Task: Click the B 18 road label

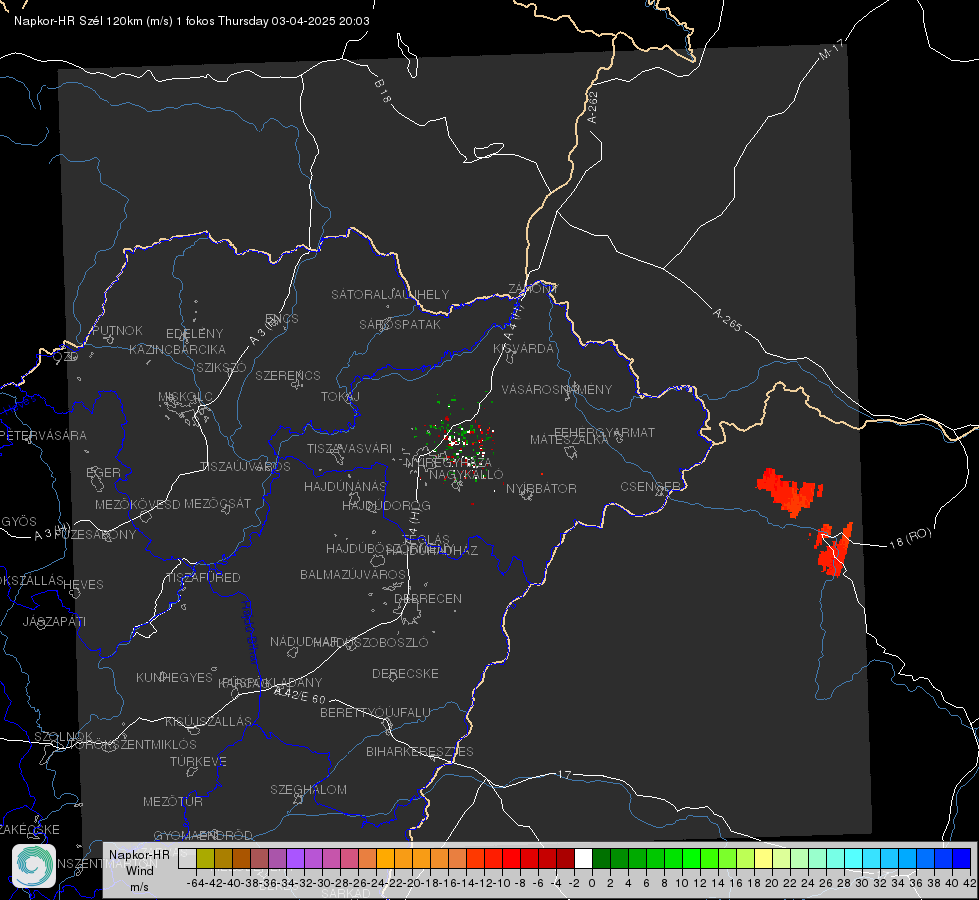Action: point(383,91)
